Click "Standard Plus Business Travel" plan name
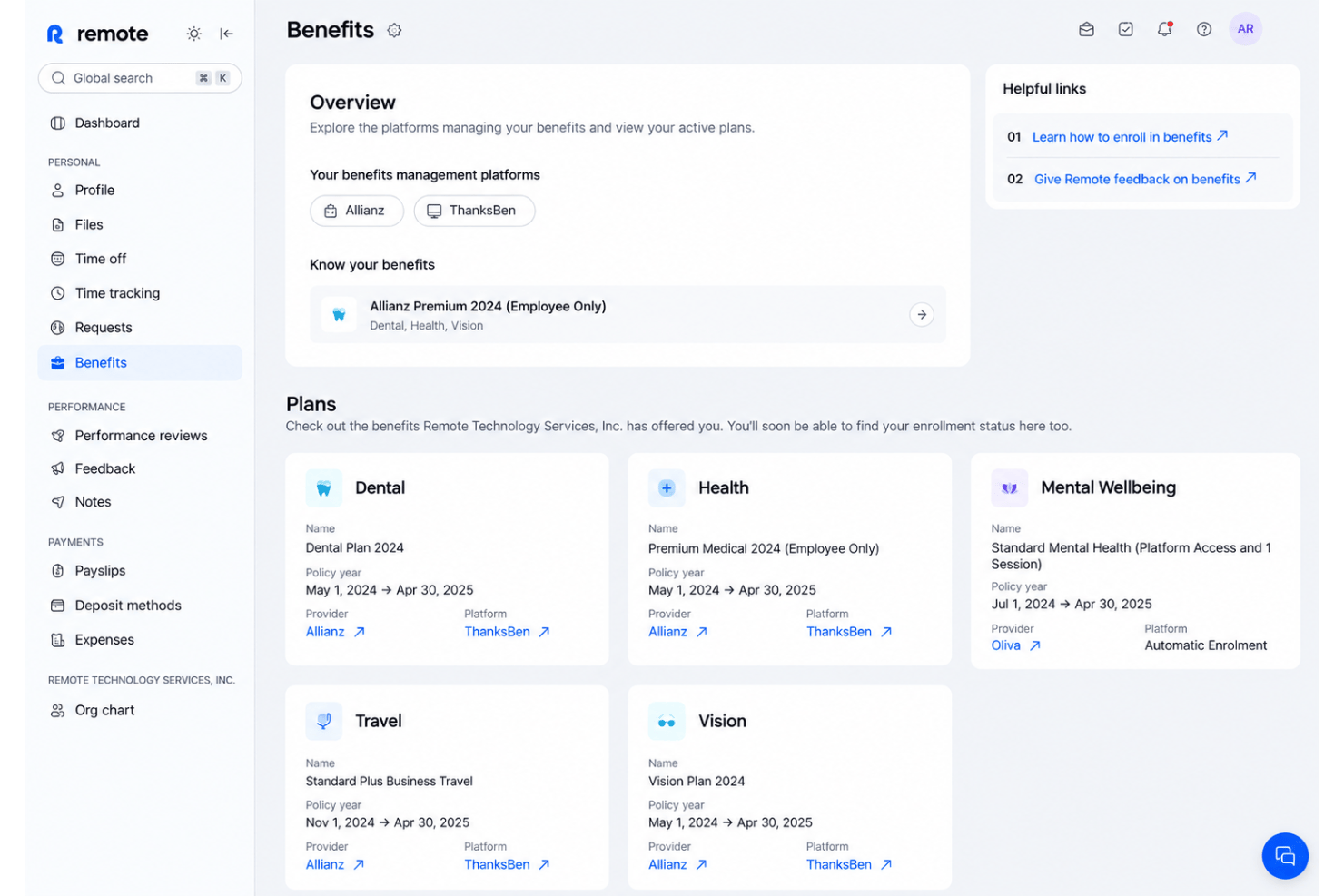1344x896 pixels. 390,782
